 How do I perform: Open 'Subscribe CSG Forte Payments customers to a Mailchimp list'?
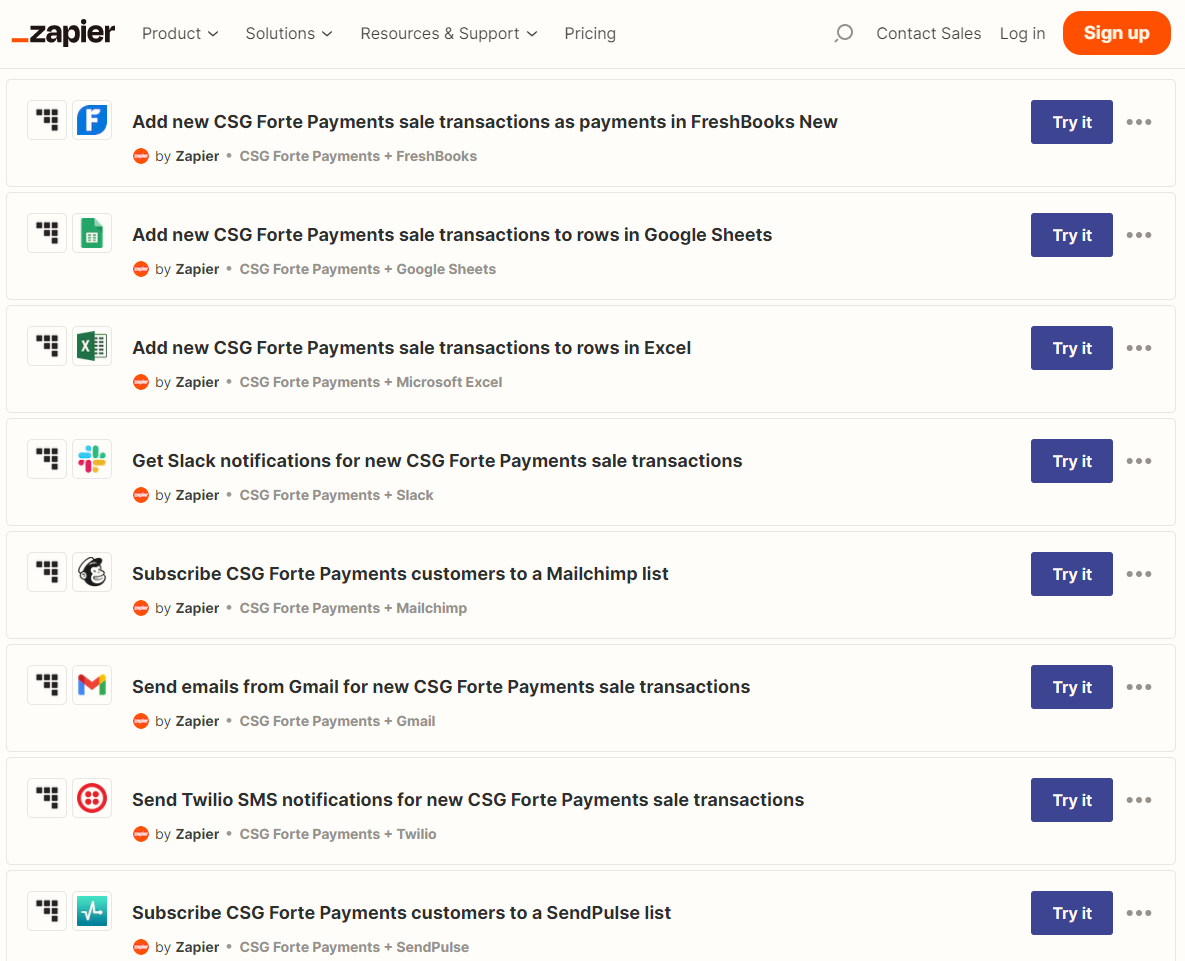pyautogui.click(x=400, y=573)
